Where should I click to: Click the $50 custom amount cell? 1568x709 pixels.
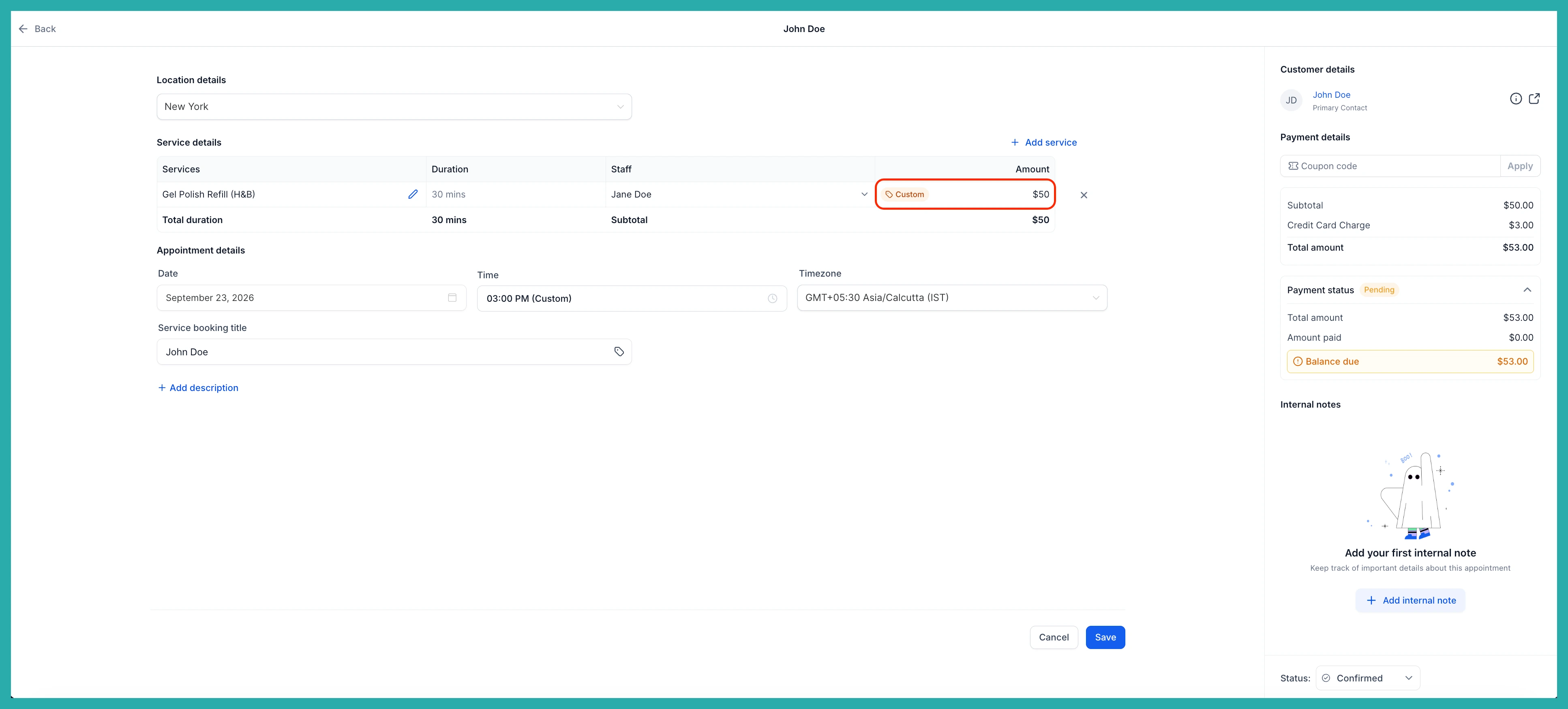click(965, 194)
